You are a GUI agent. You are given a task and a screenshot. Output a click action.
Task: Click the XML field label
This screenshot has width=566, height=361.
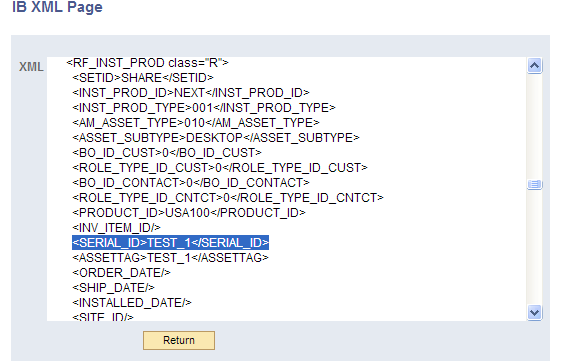[31, 67]
